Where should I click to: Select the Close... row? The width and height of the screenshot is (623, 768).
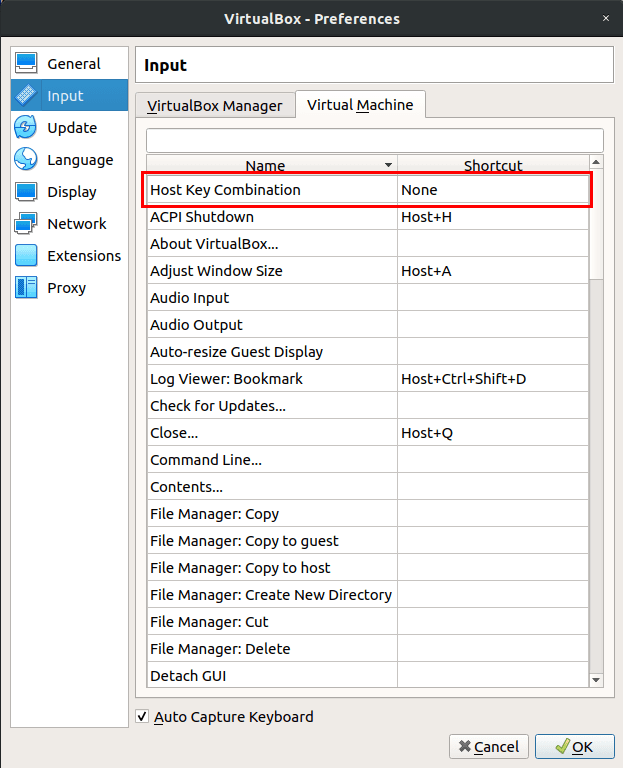click(x=368, y=432)
